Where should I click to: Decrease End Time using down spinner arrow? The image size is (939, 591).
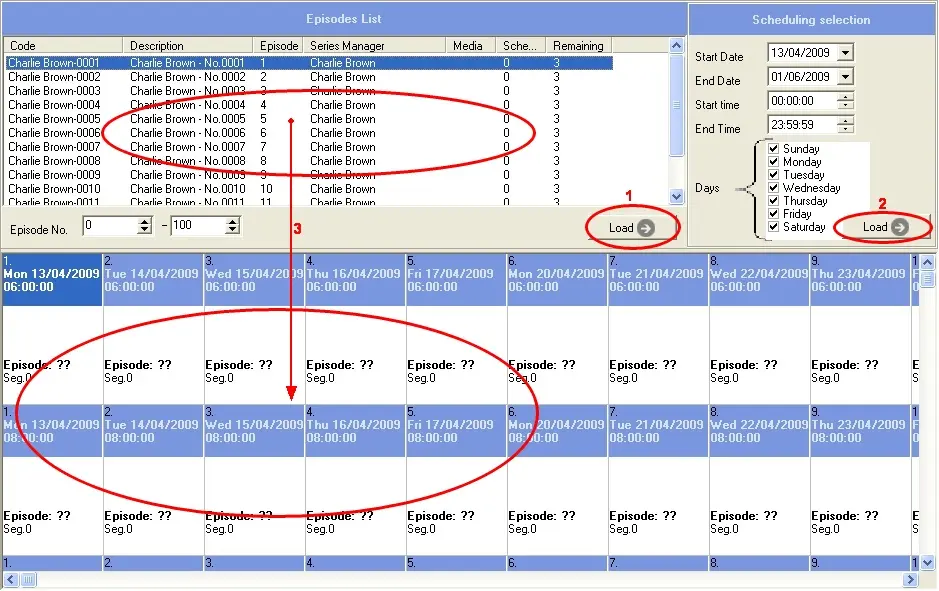click(846, 130)
